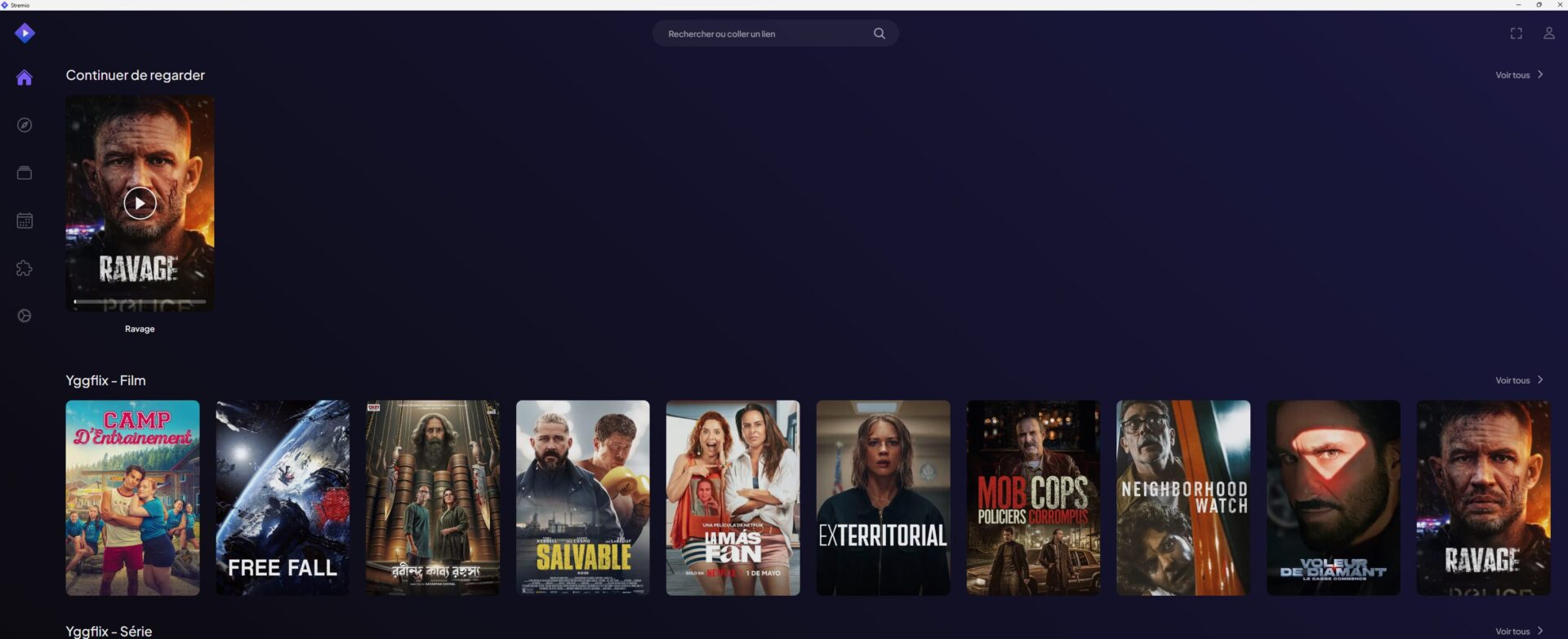
Task: Open the Free Fall poster
Action: pyautogui.click(x=283, y=498)
